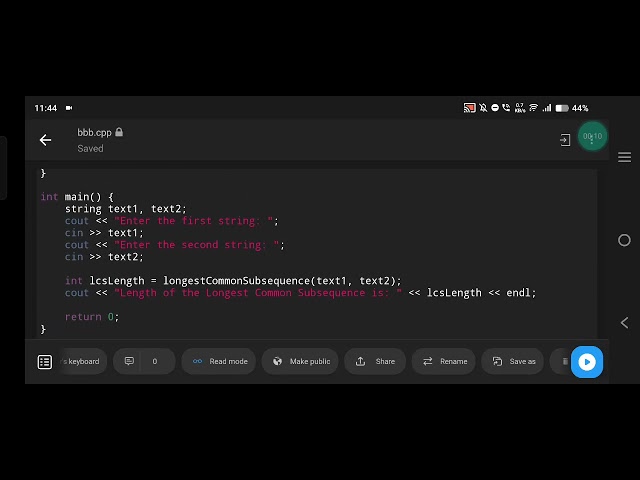Tap the video camera icon next to 11:44

[69, 108]
